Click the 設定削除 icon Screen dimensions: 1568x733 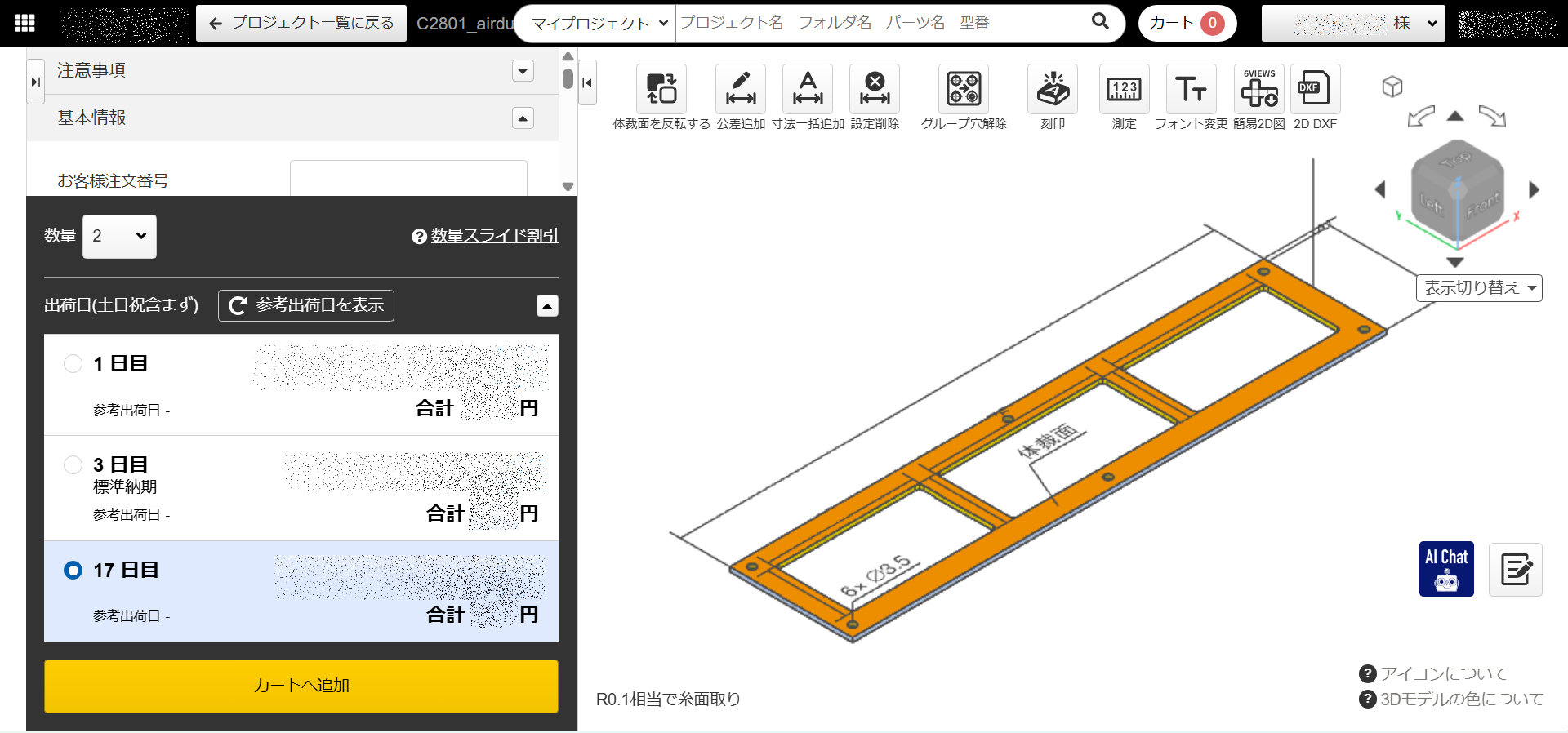(874, 89)
